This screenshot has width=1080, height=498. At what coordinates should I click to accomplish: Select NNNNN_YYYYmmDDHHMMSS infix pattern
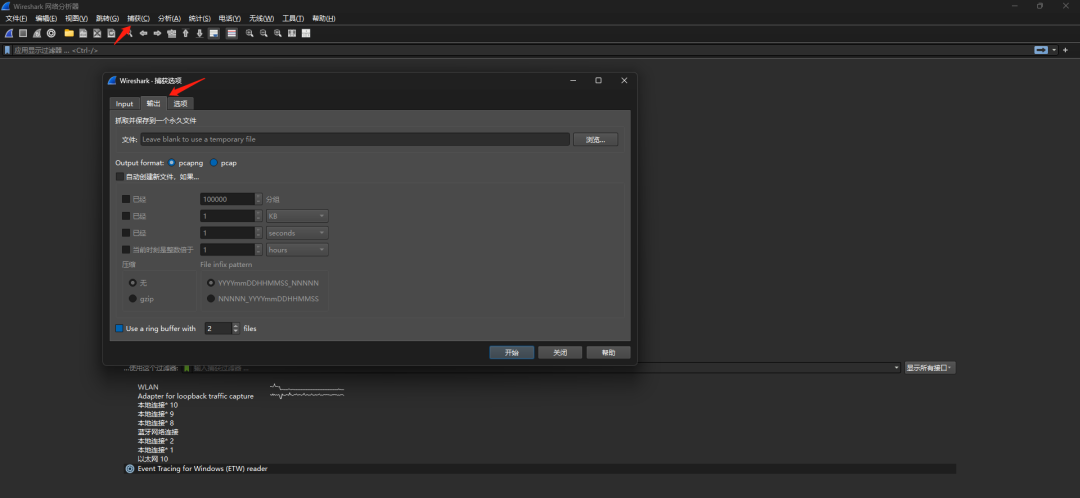[211, 298]
